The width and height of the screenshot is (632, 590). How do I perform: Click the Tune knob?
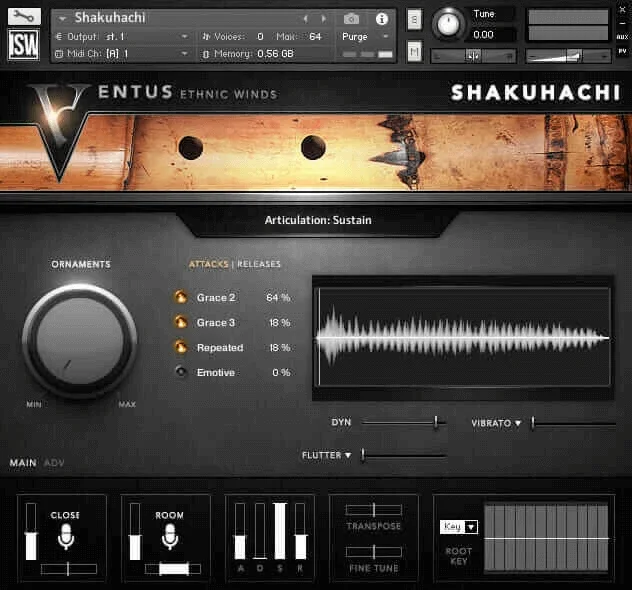click(448, 24)
